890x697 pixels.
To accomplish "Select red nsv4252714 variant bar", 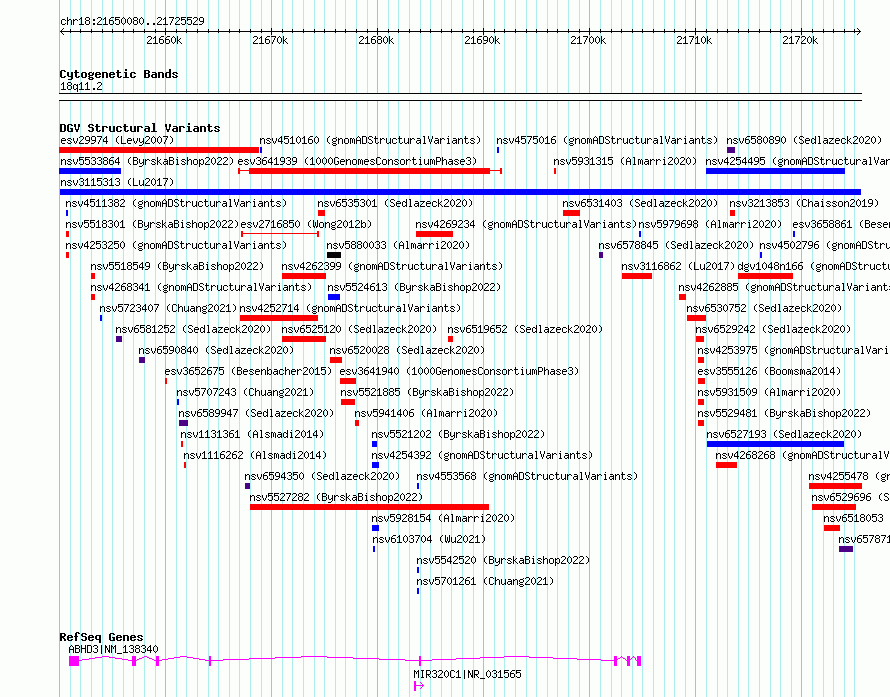I will (279, 318).
